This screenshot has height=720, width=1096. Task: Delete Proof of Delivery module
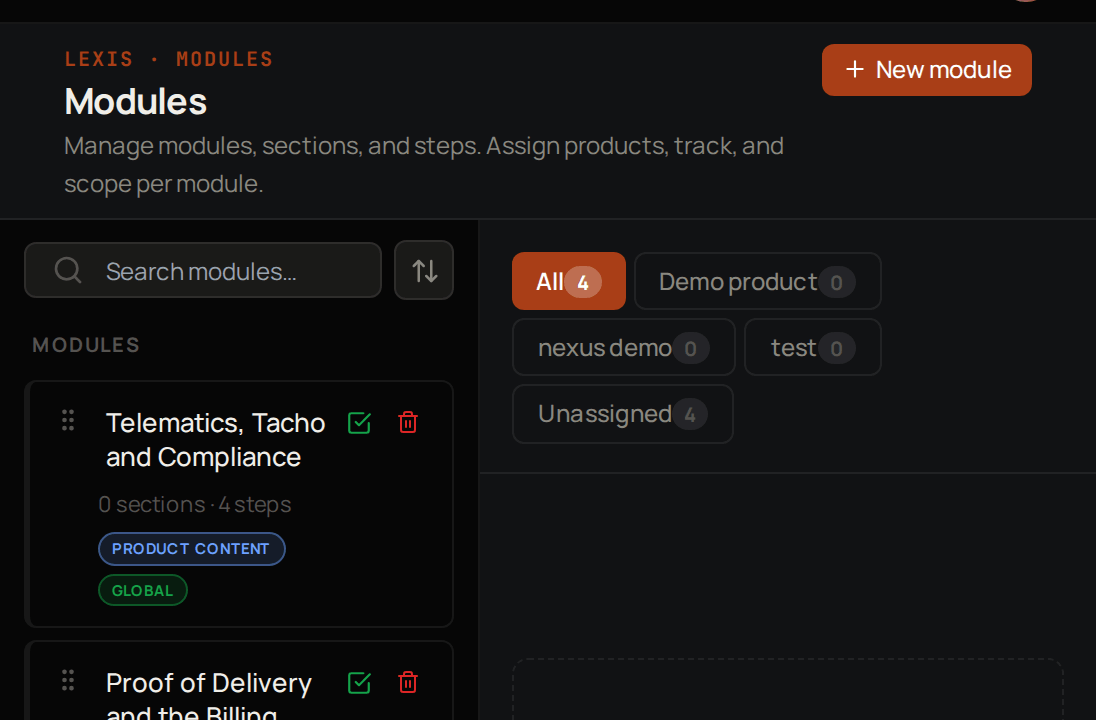[x=408, y=683]
